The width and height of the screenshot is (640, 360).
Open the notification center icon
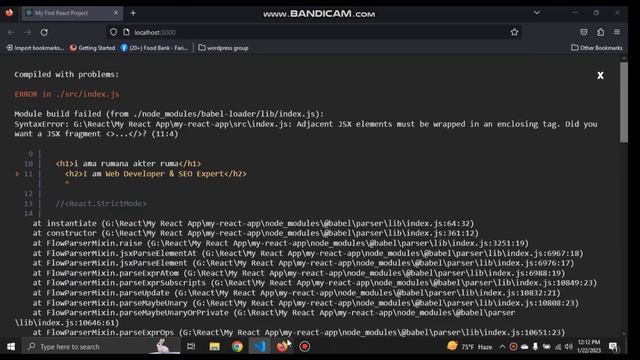coord(613,347)
